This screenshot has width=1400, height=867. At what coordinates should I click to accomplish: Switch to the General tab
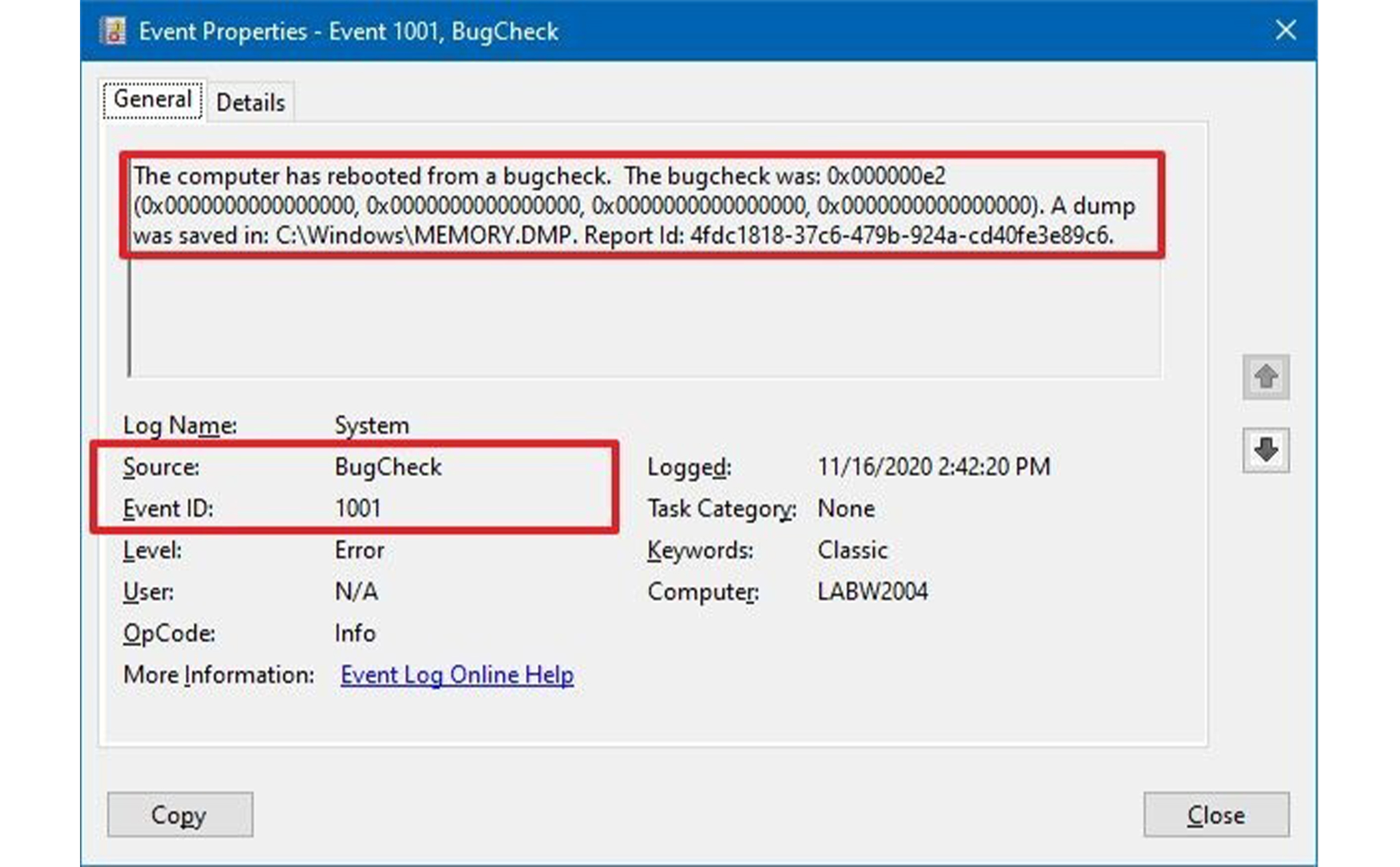(152, 100)
